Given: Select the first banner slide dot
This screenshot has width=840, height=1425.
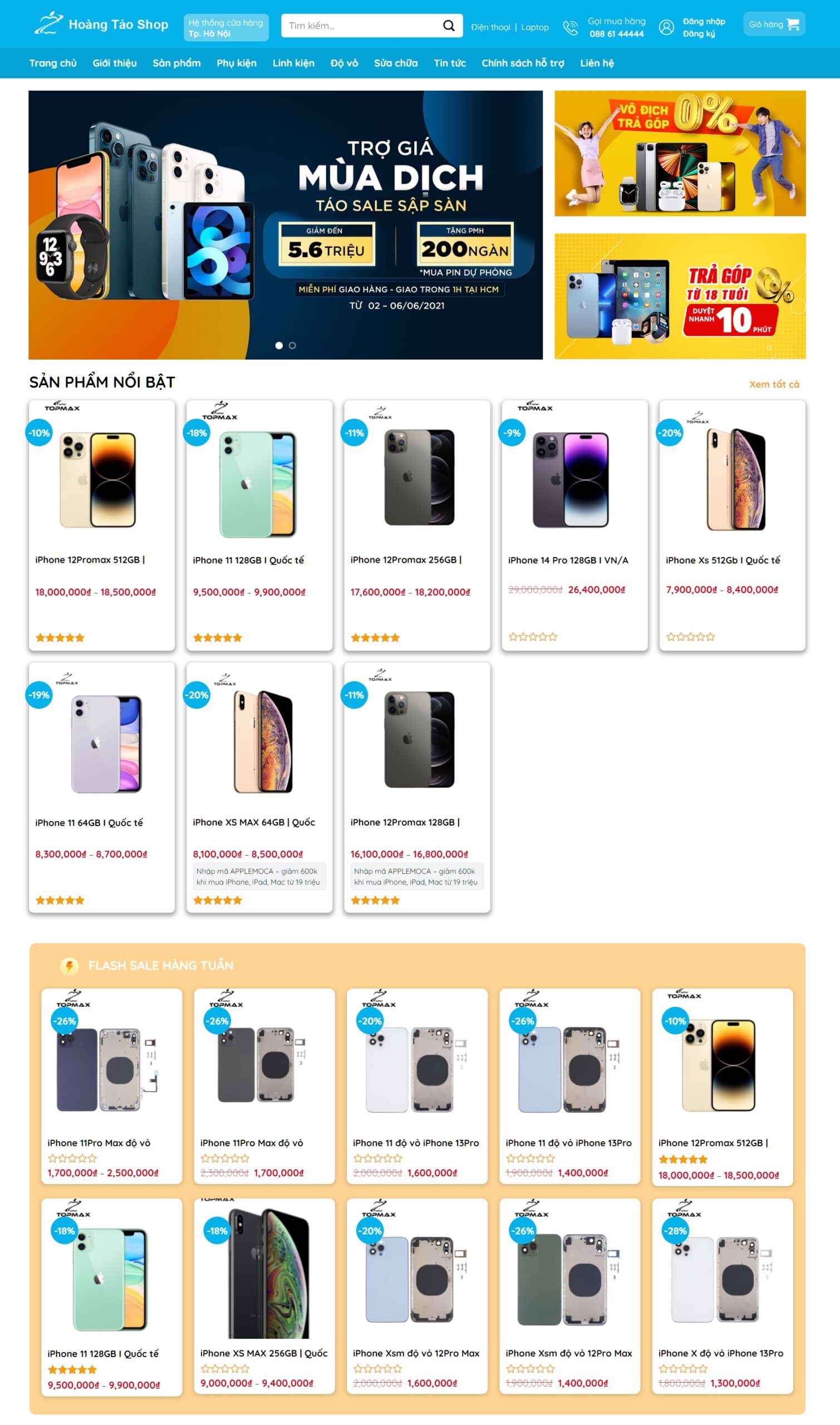Looking at the screenshot, I should pyautogui.click(x=279, y=345).
